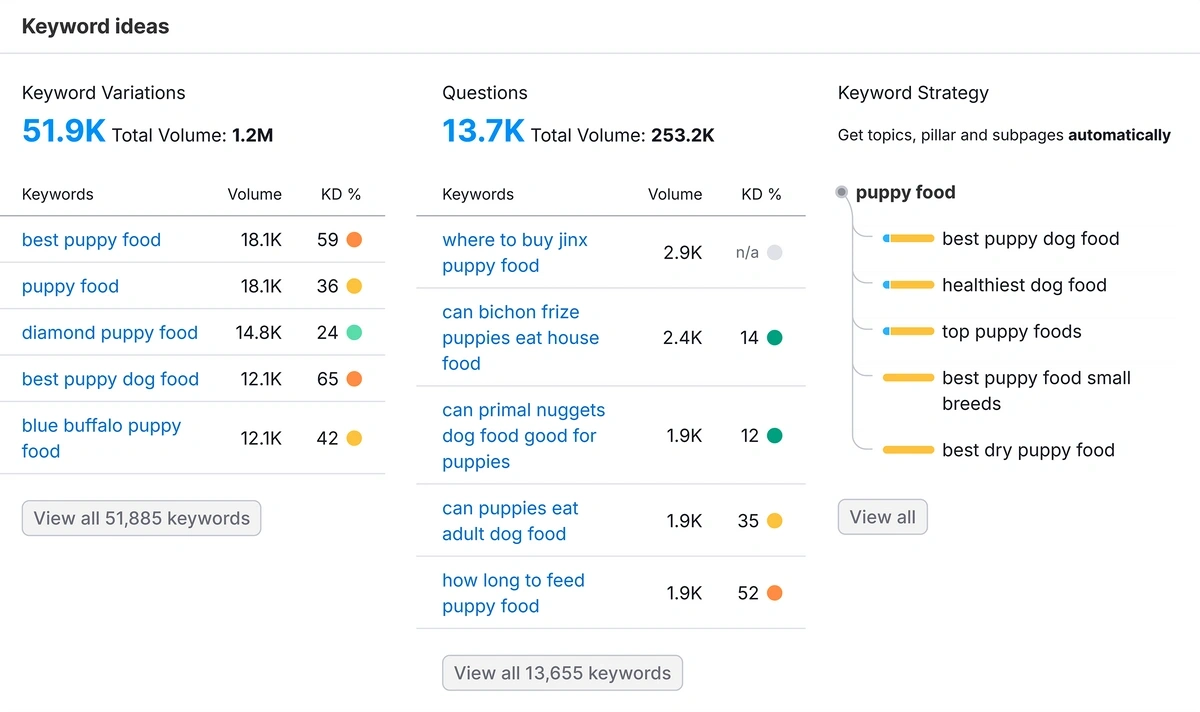Click the 13.7K questions count

(483, 131)
